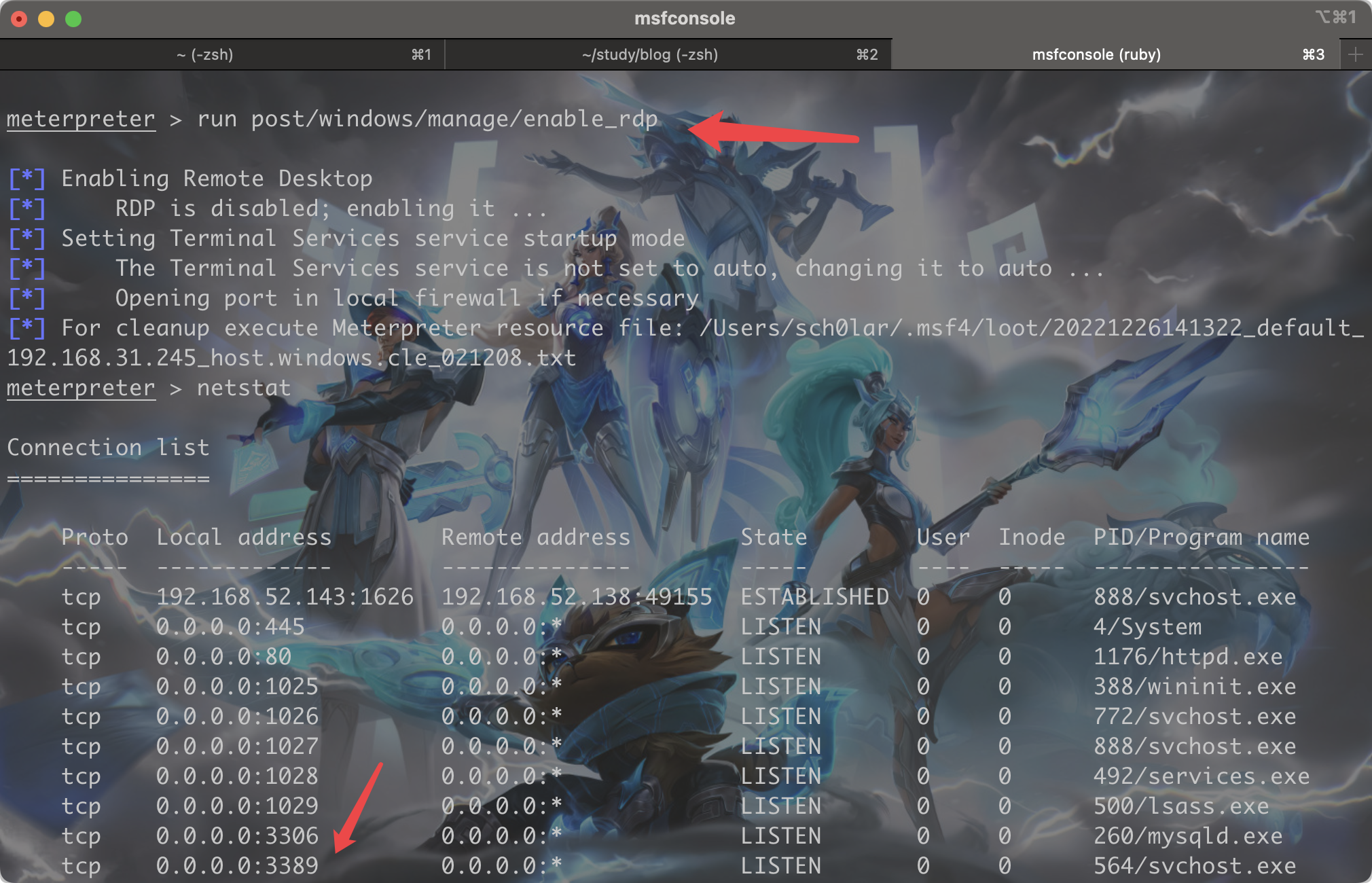Viewport: 1372px width, 883px height.
Task: Click local address 0.0.0.0:3389
Action: click(237, 866)
